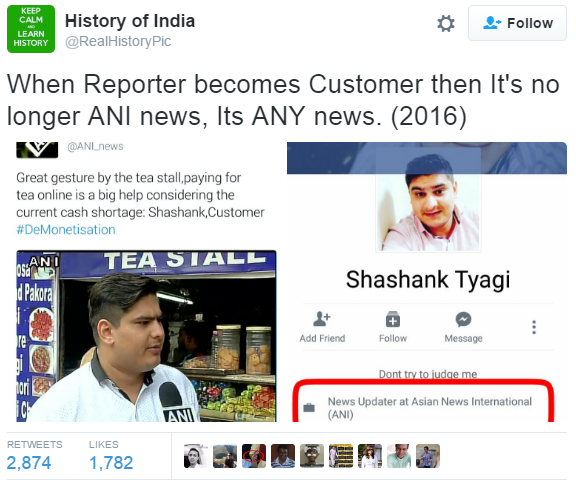Viewport: 576px width, 484px height.
Task: Open Shashank Tyagi's profile photo
Action: tap(428, 200)
